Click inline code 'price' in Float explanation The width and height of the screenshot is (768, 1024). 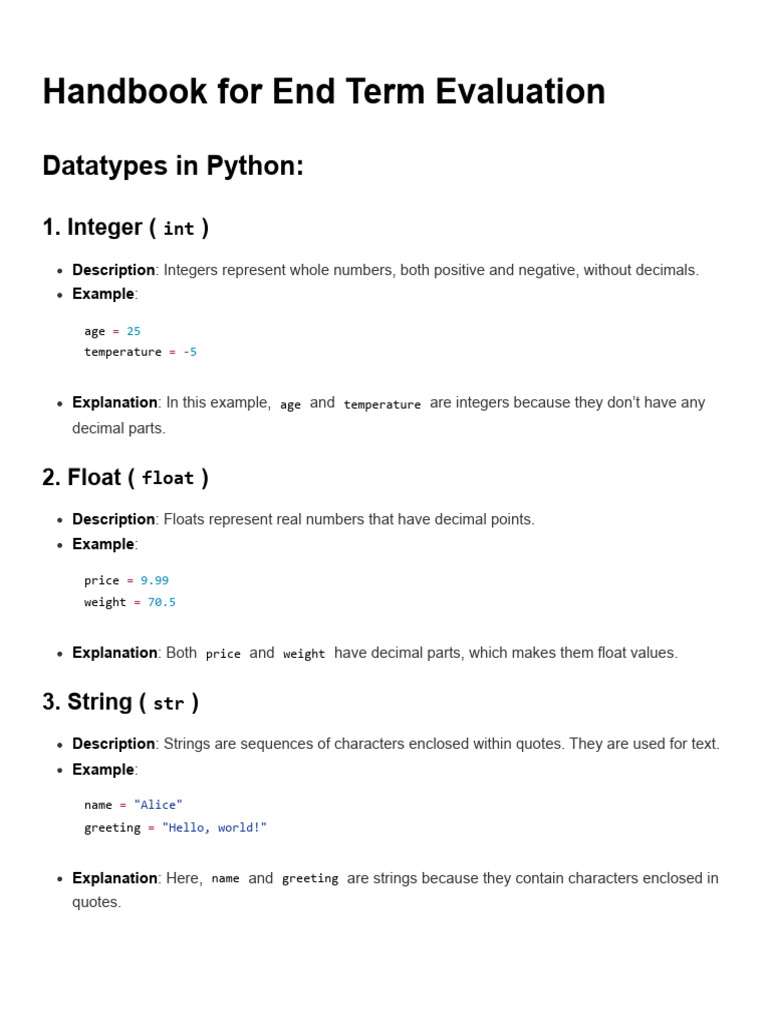pyautogui.click(x=223, y=654)
